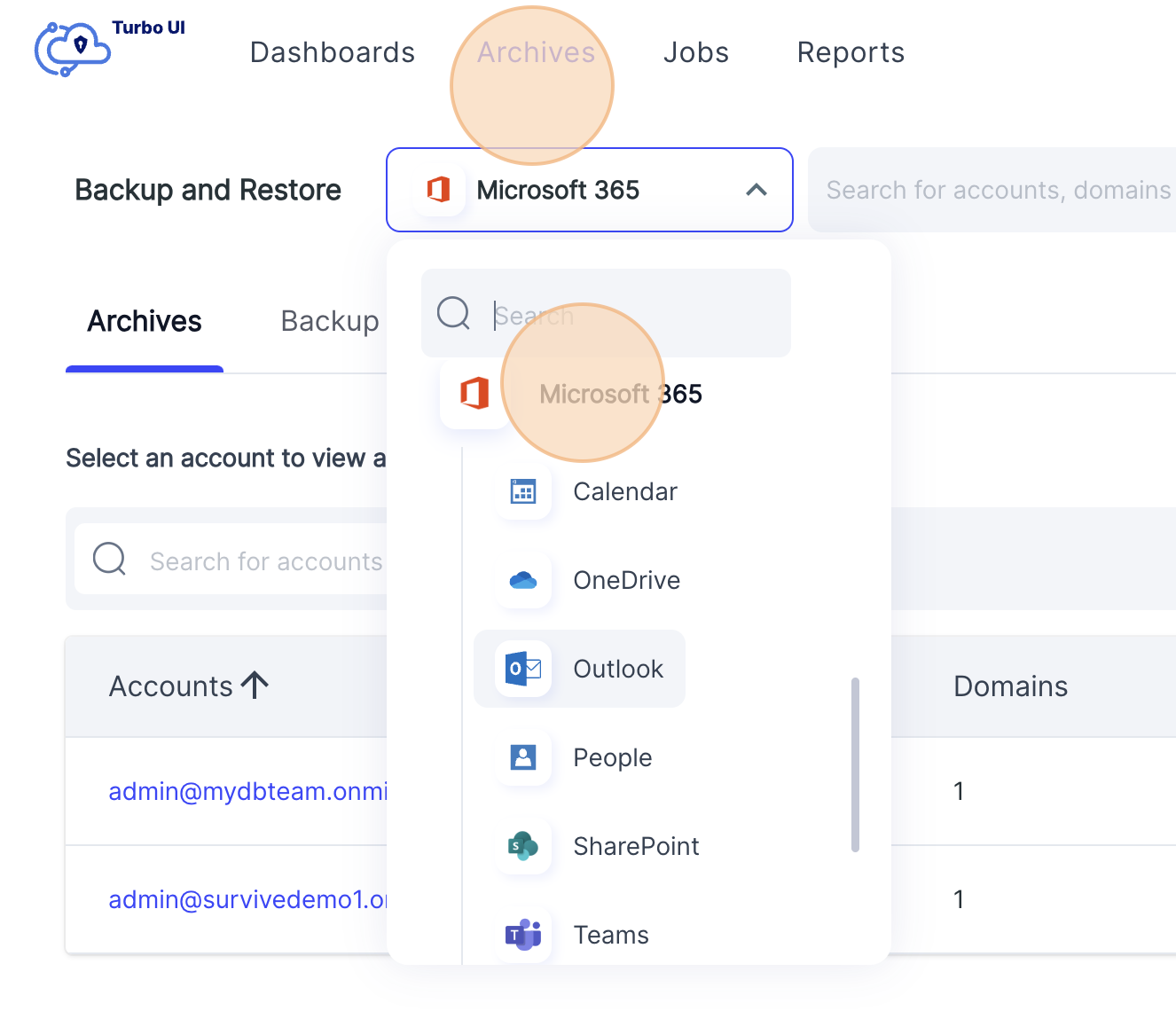The width and height of the screenshot is (1176, 1011).
Task: Select the Microsoft 365 icon in the dropdown
Action: 475,394
